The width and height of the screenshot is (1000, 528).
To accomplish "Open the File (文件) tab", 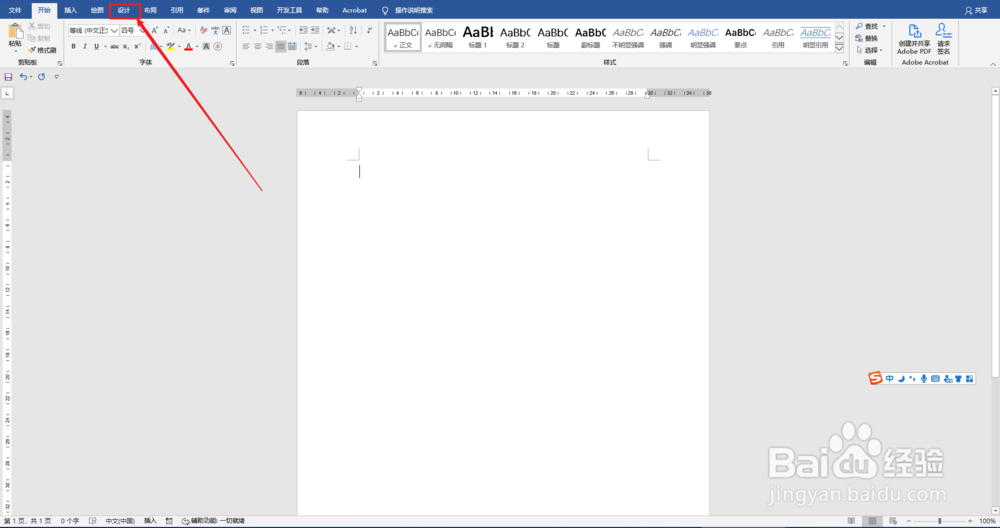I will click(x=15, y=10).
